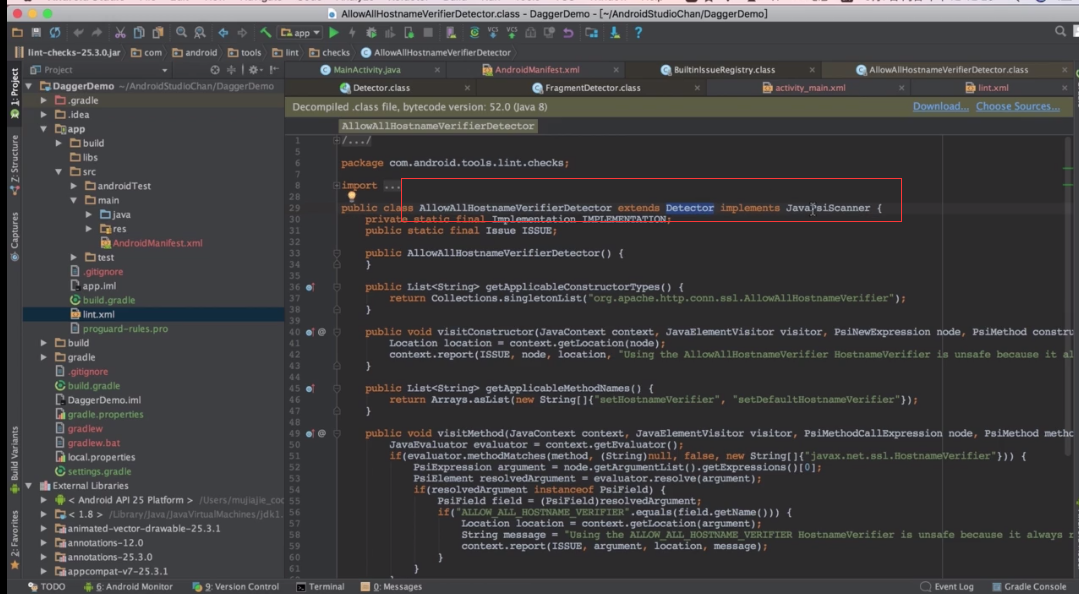Switch to the MainActivity.java tab

[x=367, y=70]
